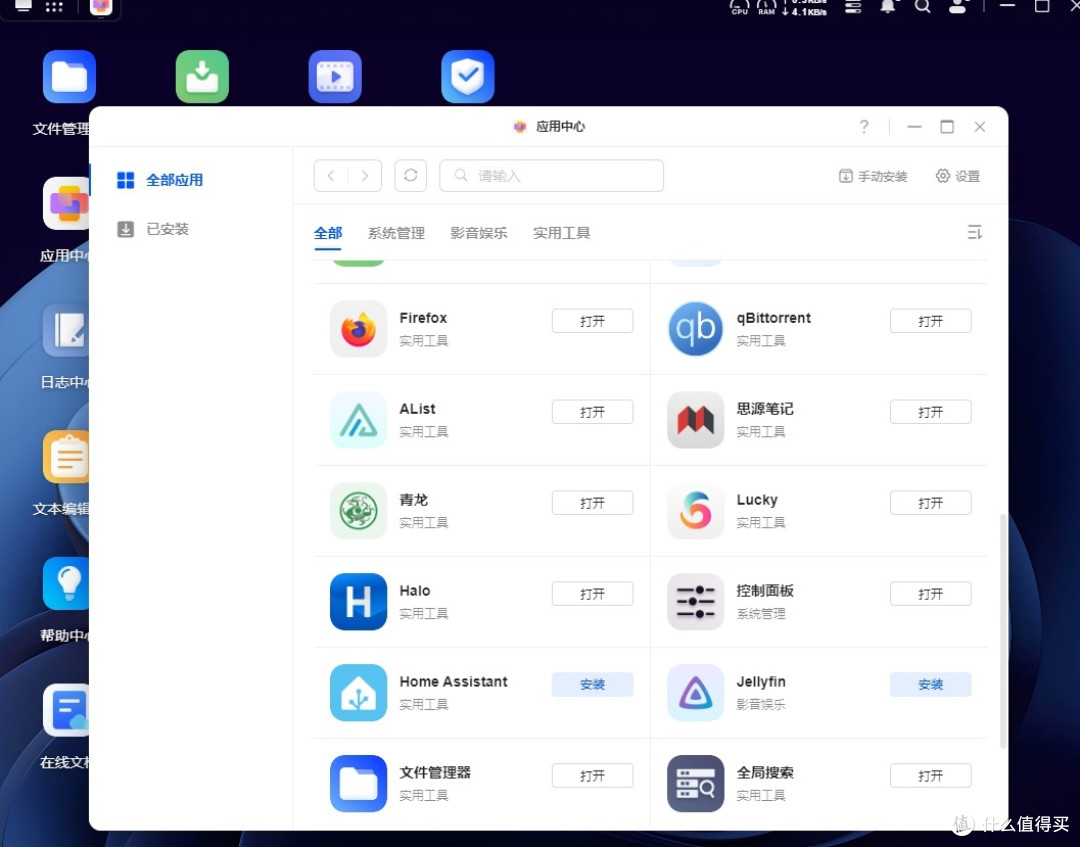Open the help center lightbulb icon
This screenshot has height=847, width=1080.
[x=66, y=583]
